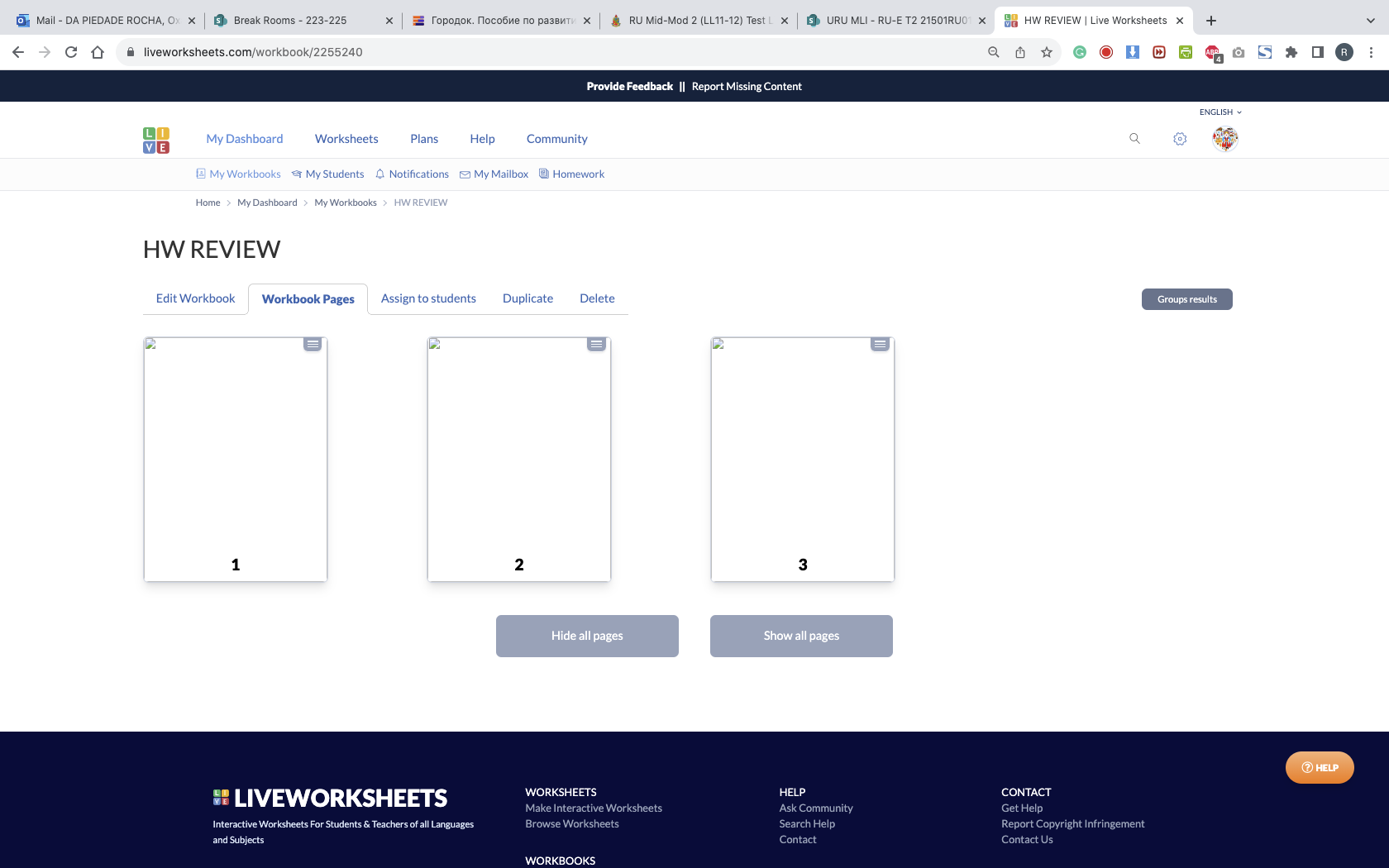Reload the page using the browser refresh icon

(71, 52)
